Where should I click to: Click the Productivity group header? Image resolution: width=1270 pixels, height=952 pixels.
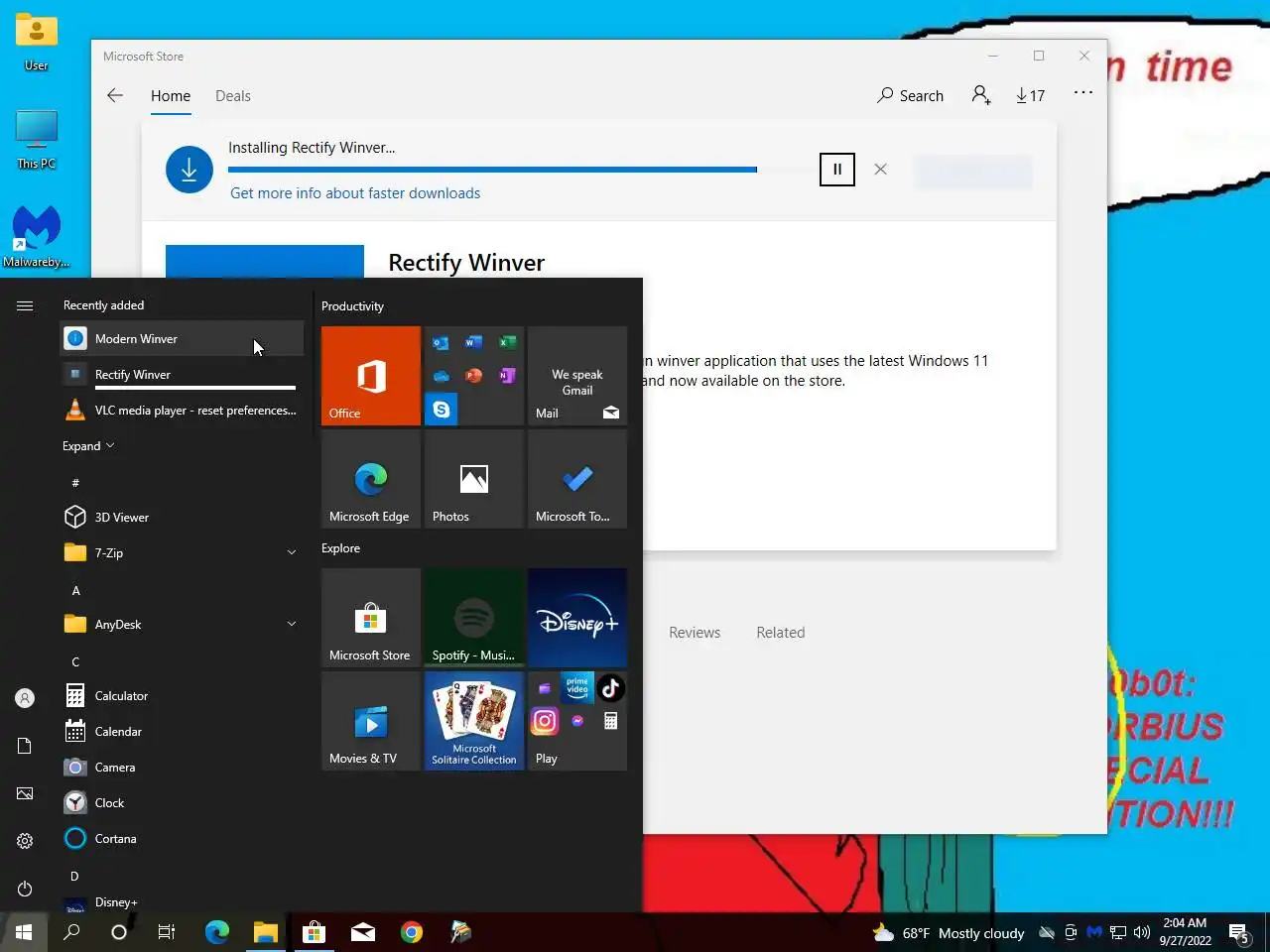pos(352,306)
